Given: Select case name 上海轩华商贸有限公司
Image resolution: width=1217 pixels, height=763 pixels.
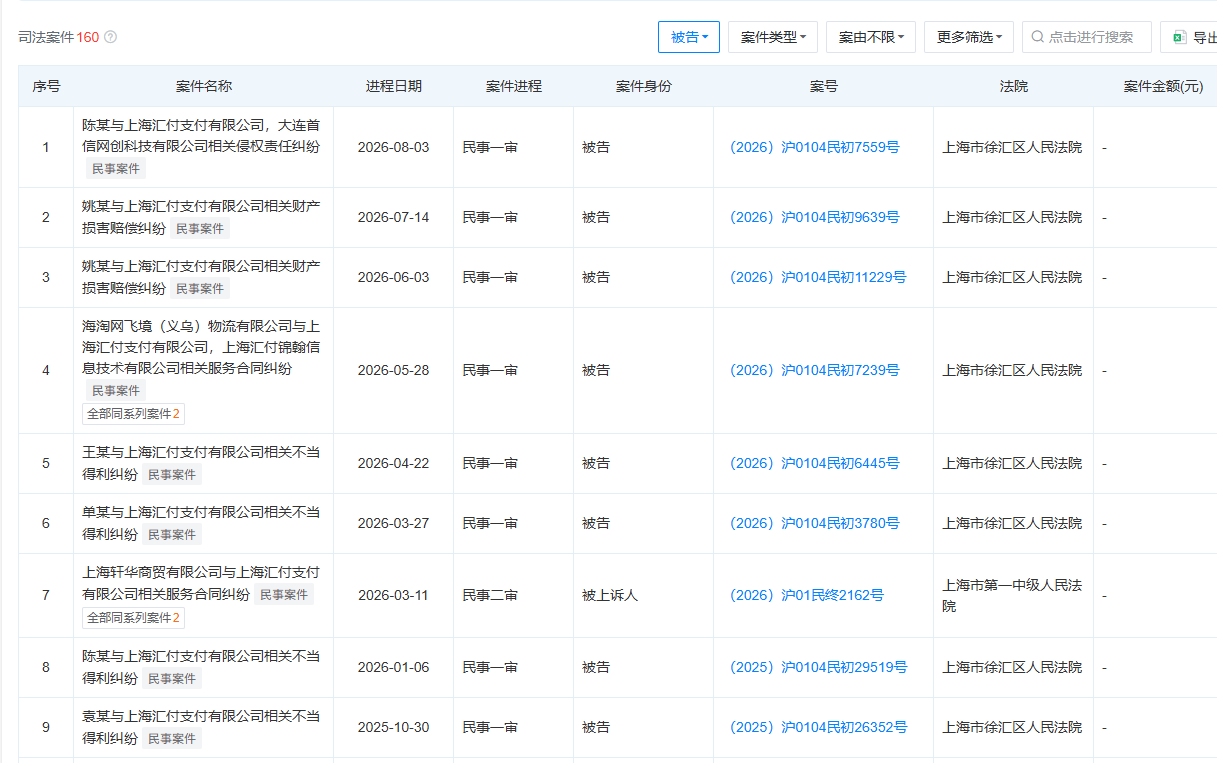Looking at the screenshot, I should (201, 583).
